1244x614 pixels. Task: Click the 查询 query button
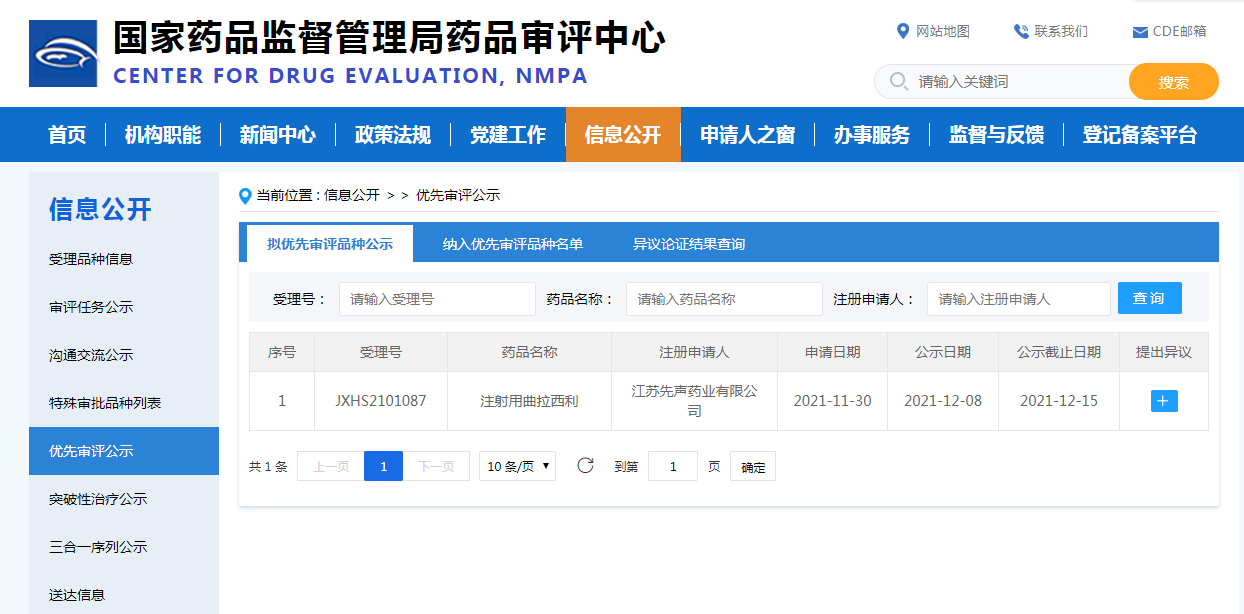coord(1149,298)
